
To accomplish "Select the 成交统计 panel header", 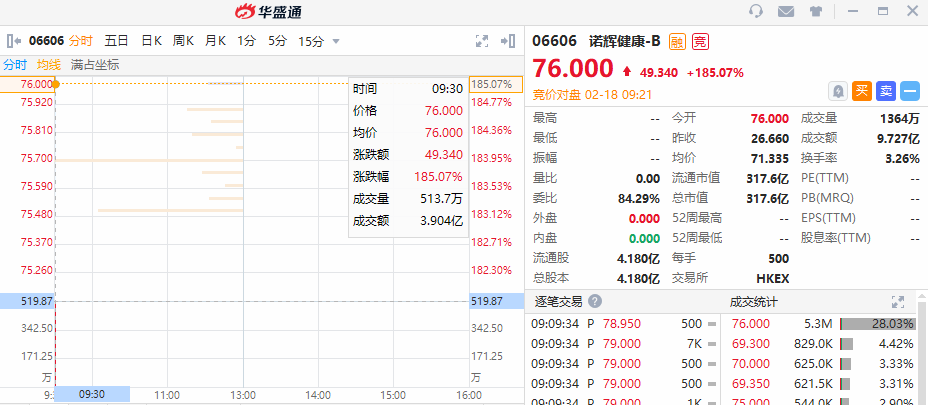I will pyautogui.click(x=753, y=302).
